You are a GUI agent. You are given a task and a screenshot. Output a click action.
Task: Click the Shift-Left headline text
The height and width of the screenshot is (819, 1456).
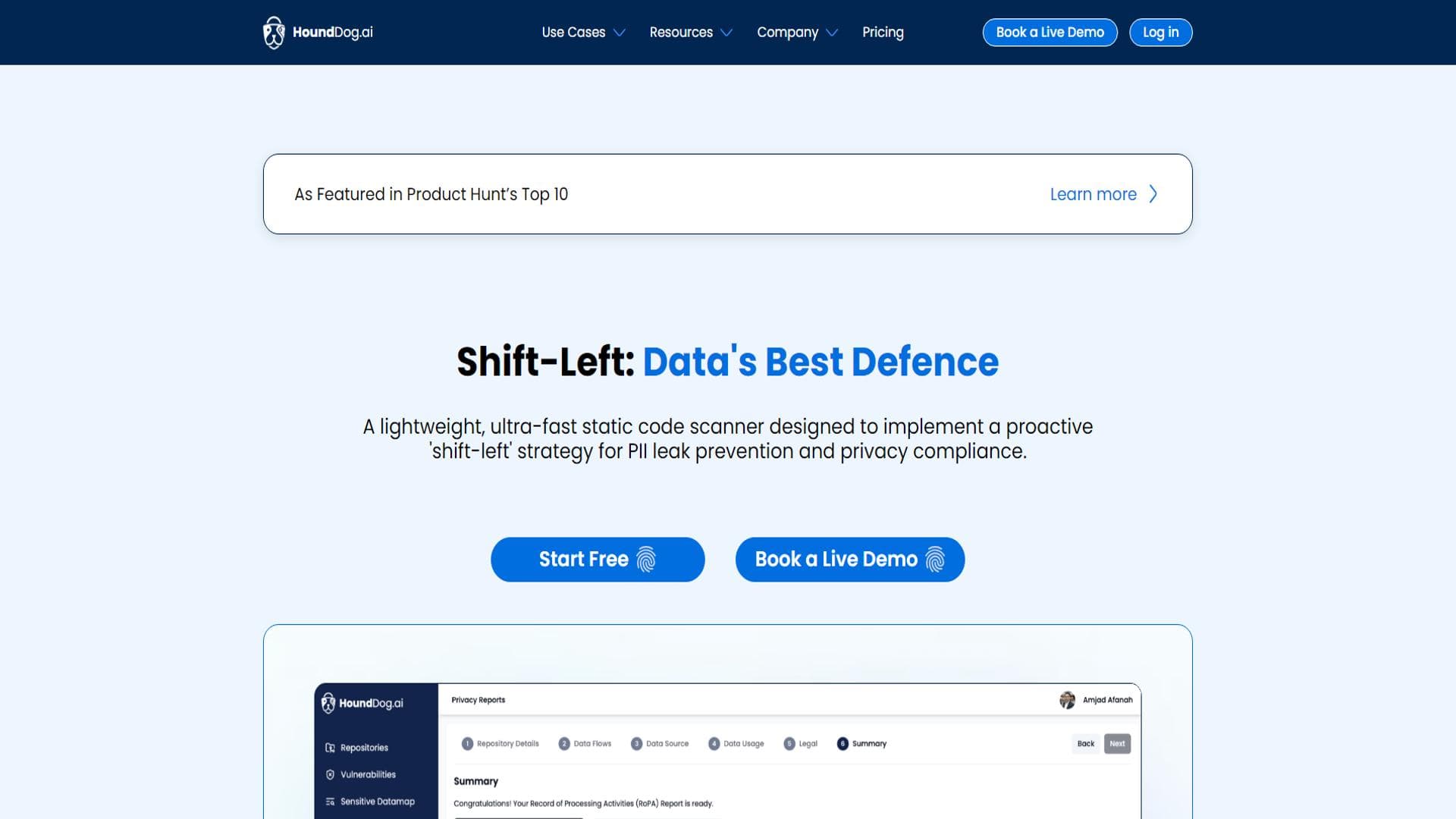point(727,362)
